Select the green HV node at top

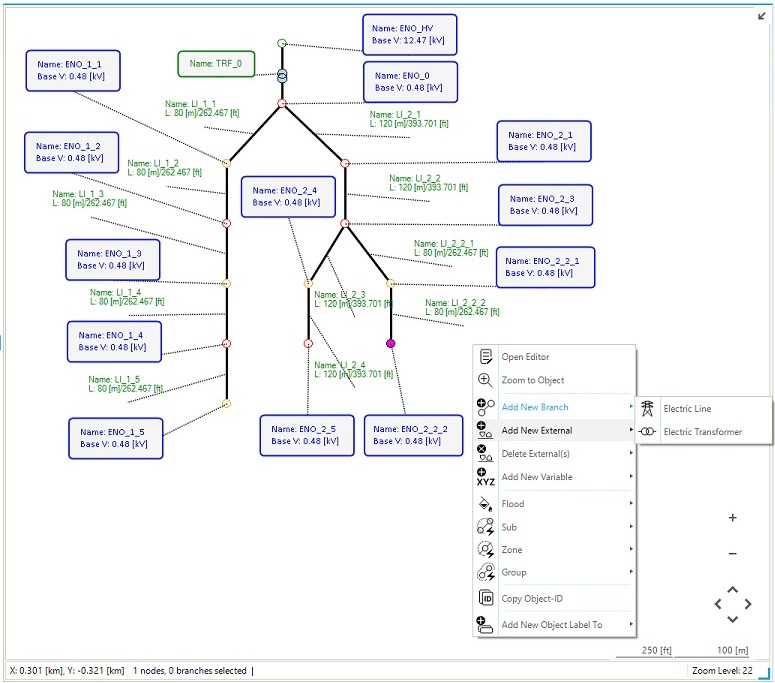coord(282,43)
